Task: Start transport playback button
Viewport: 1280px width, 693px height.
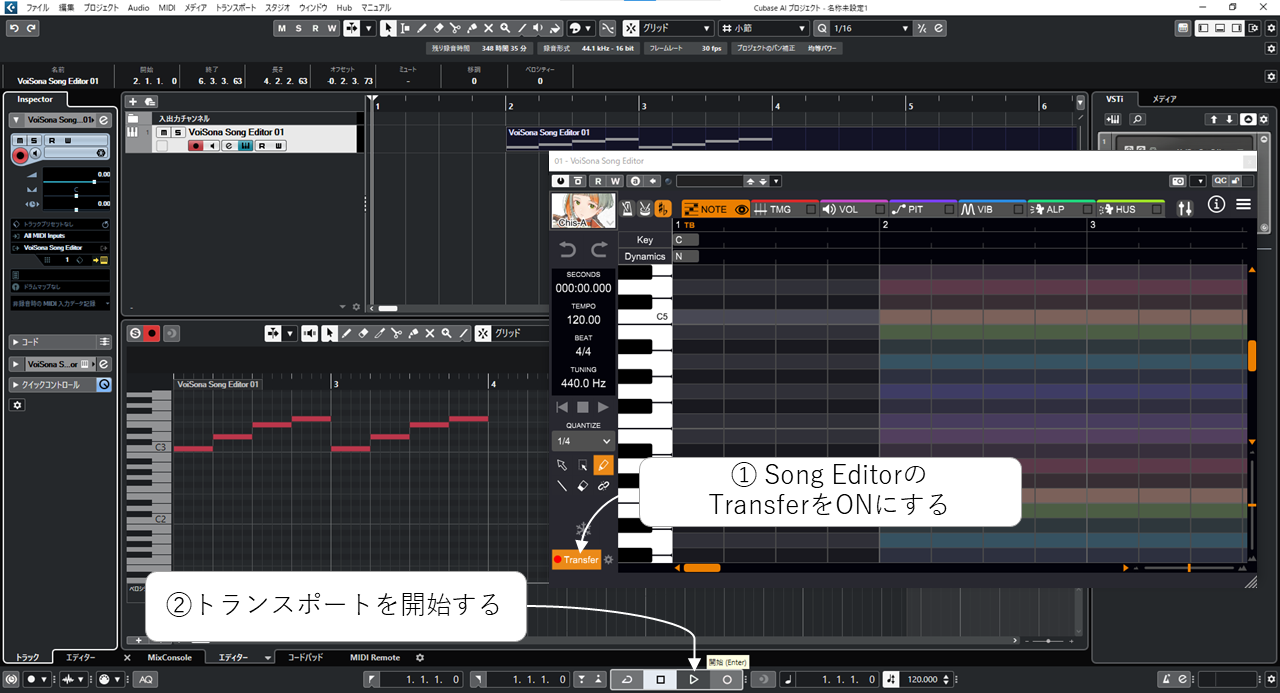Action: click(693, 679)
